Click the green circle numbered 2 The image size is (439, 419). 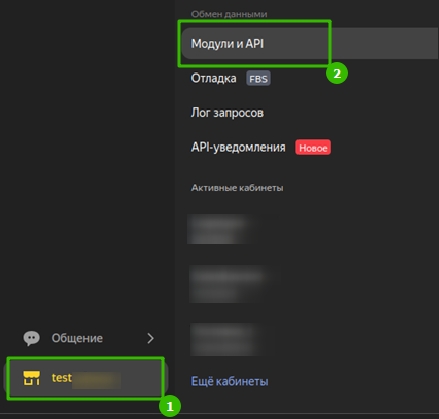(x=337, y=73)
